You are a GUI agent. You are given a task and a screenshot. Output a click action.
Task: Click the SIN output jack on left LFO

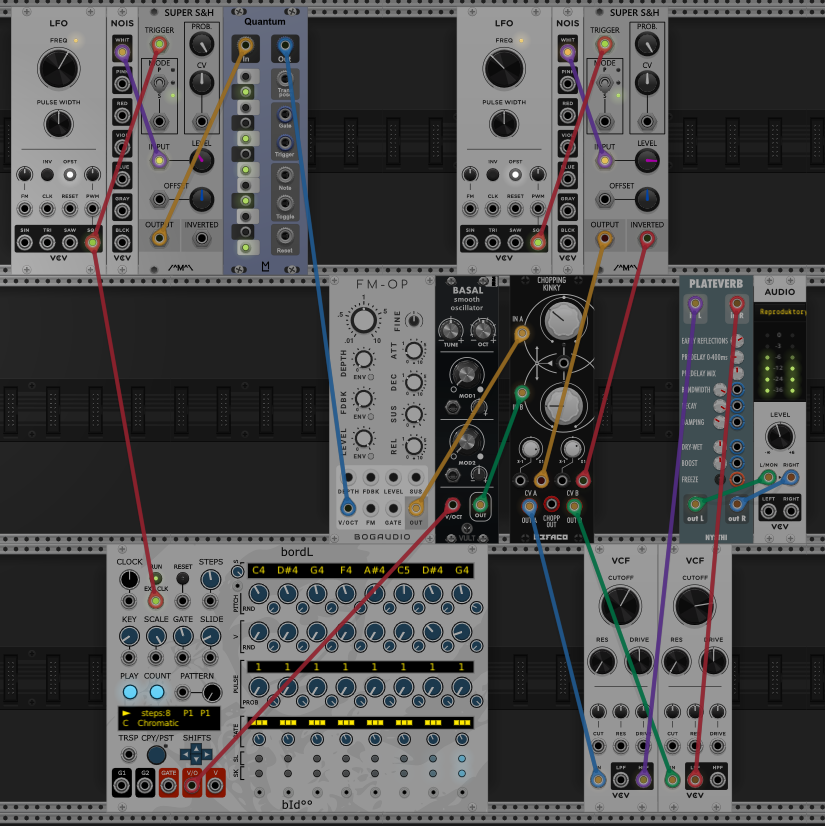tap(25, 242)
